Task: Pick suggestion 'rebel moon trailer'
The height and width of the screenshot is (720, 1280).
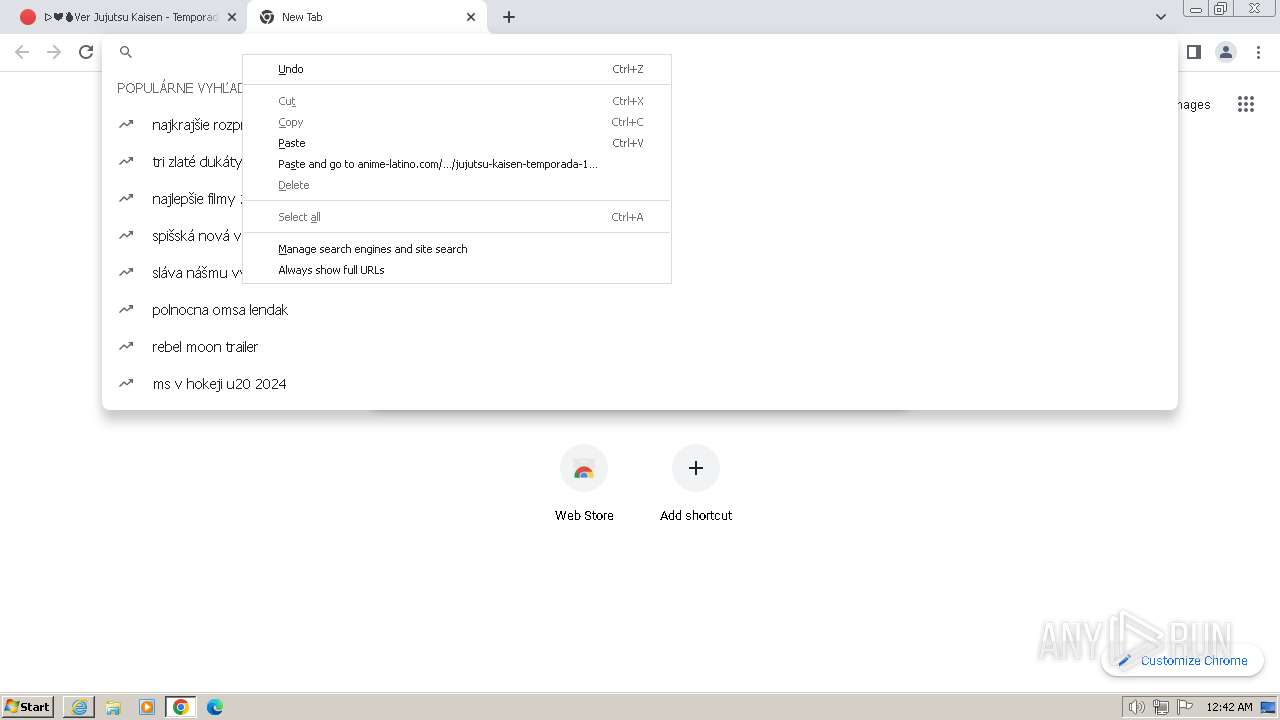Action: point(640,347)
